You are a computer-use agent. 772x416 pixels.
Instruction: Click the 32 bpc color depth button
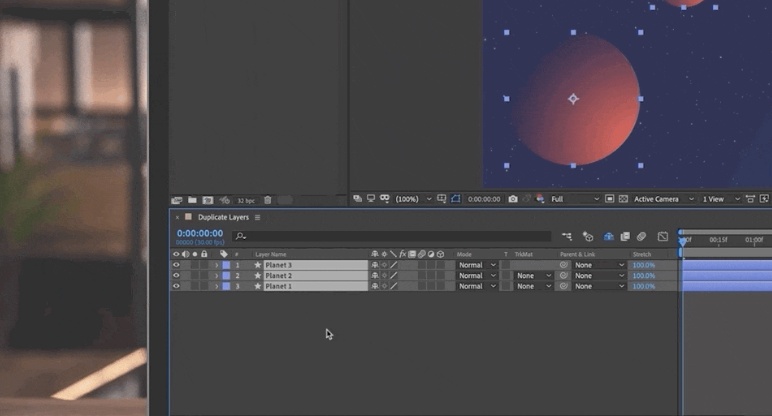[246, 200]
